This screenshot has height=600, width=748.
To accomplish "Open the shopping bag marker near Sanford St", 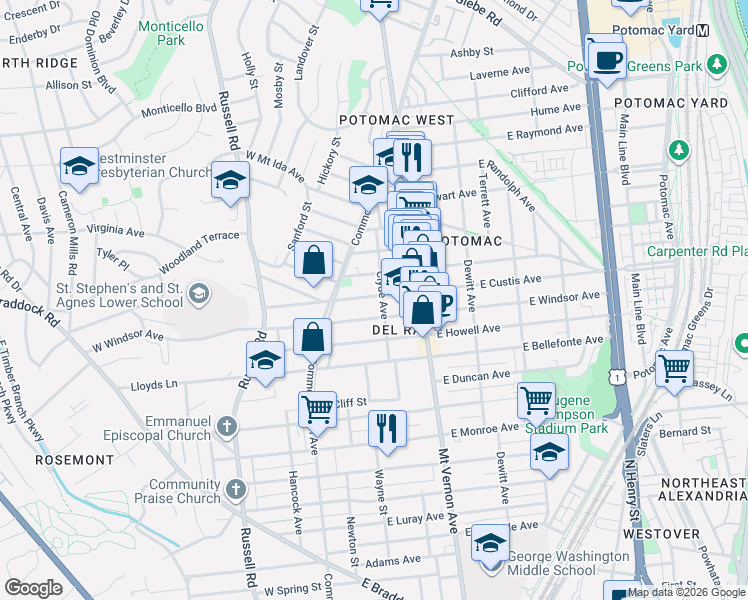I will click(313, 261).
